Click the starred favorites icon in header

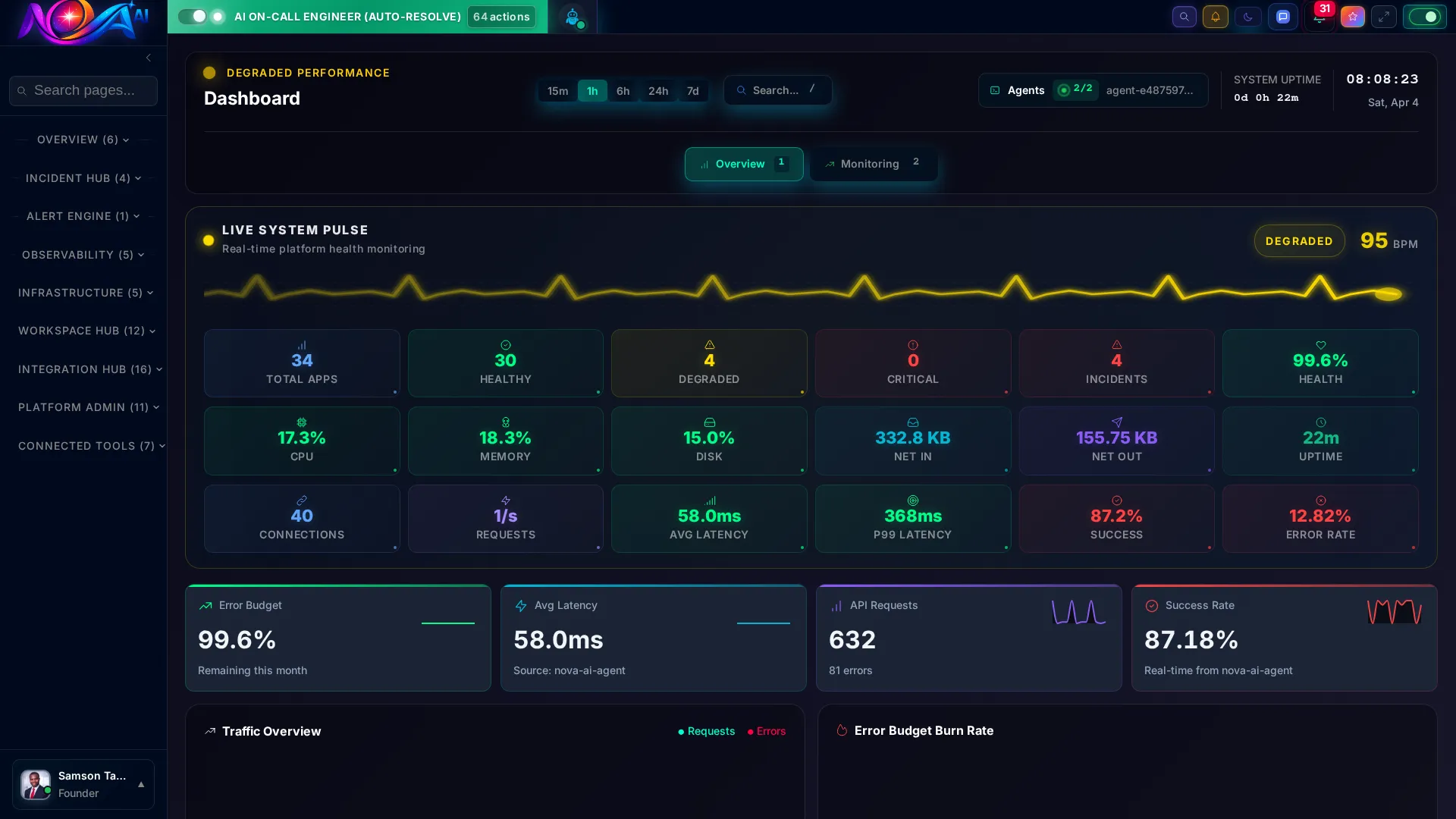click(1353, 17)
